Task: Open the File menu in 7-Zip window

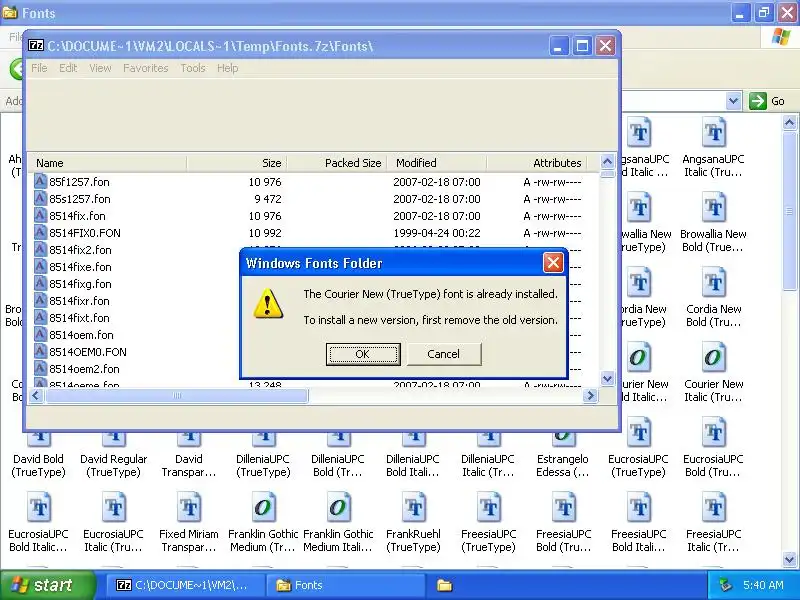Action: 39,68
